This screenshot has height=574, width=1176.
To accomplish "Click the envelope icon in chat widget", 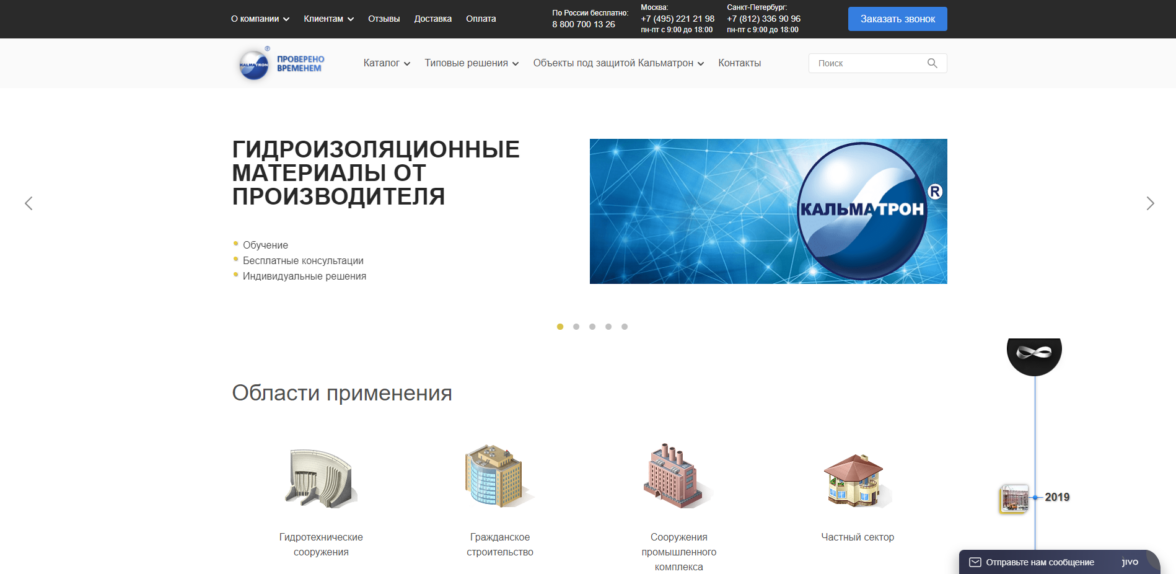I will click(975, 562).
